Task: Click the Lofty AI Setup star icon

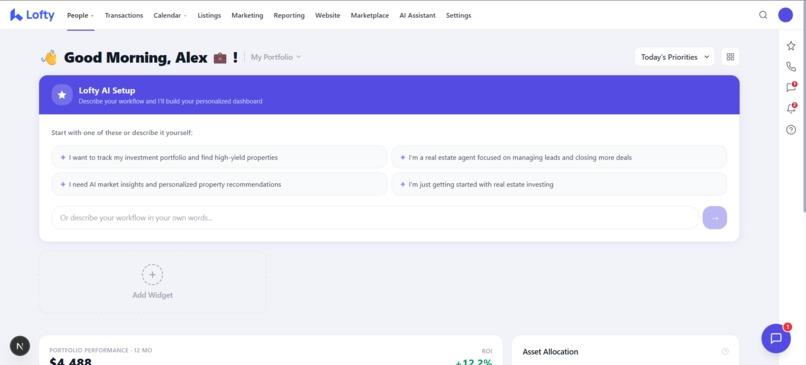Action: click(62, 95)
